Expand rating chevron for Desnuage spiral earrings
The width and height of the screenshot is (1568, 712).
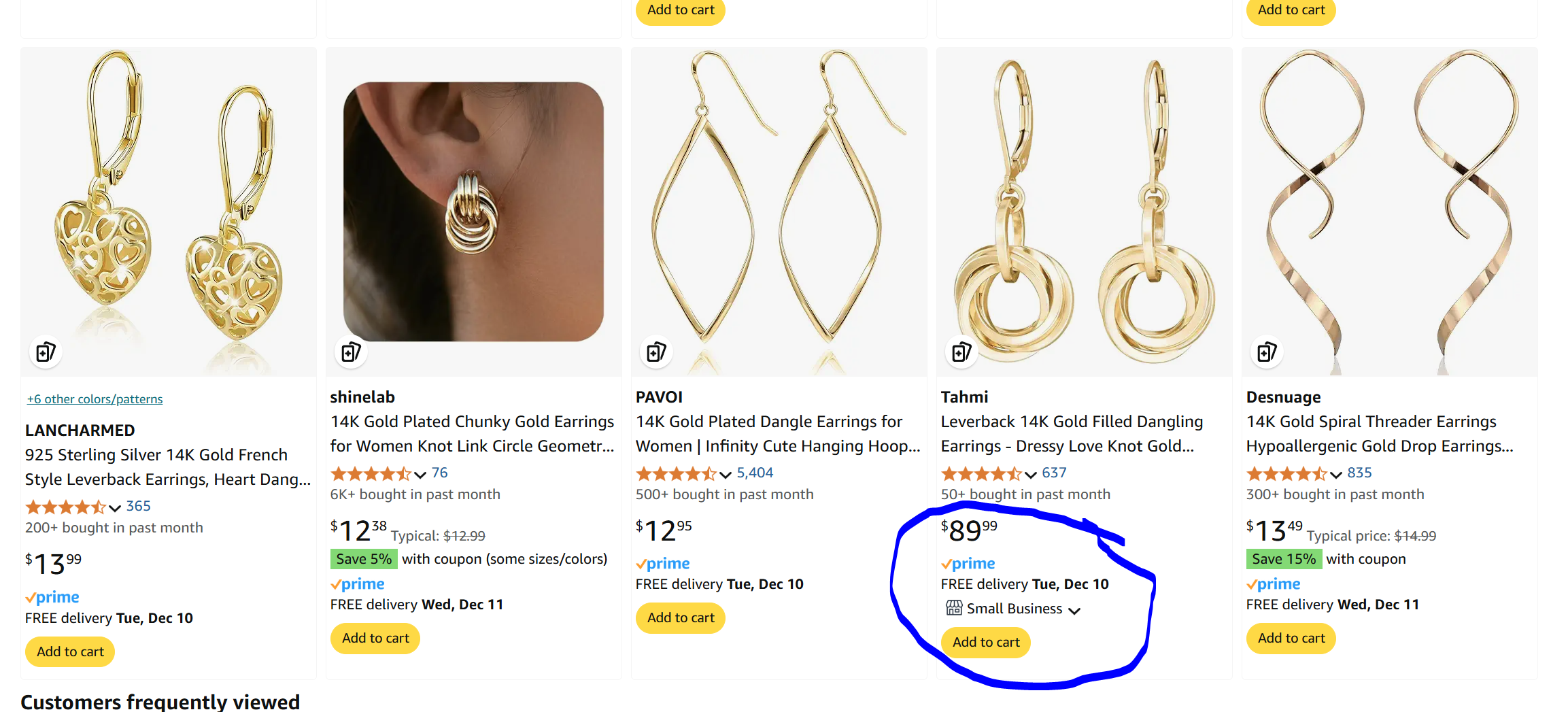click(1336, 475)
